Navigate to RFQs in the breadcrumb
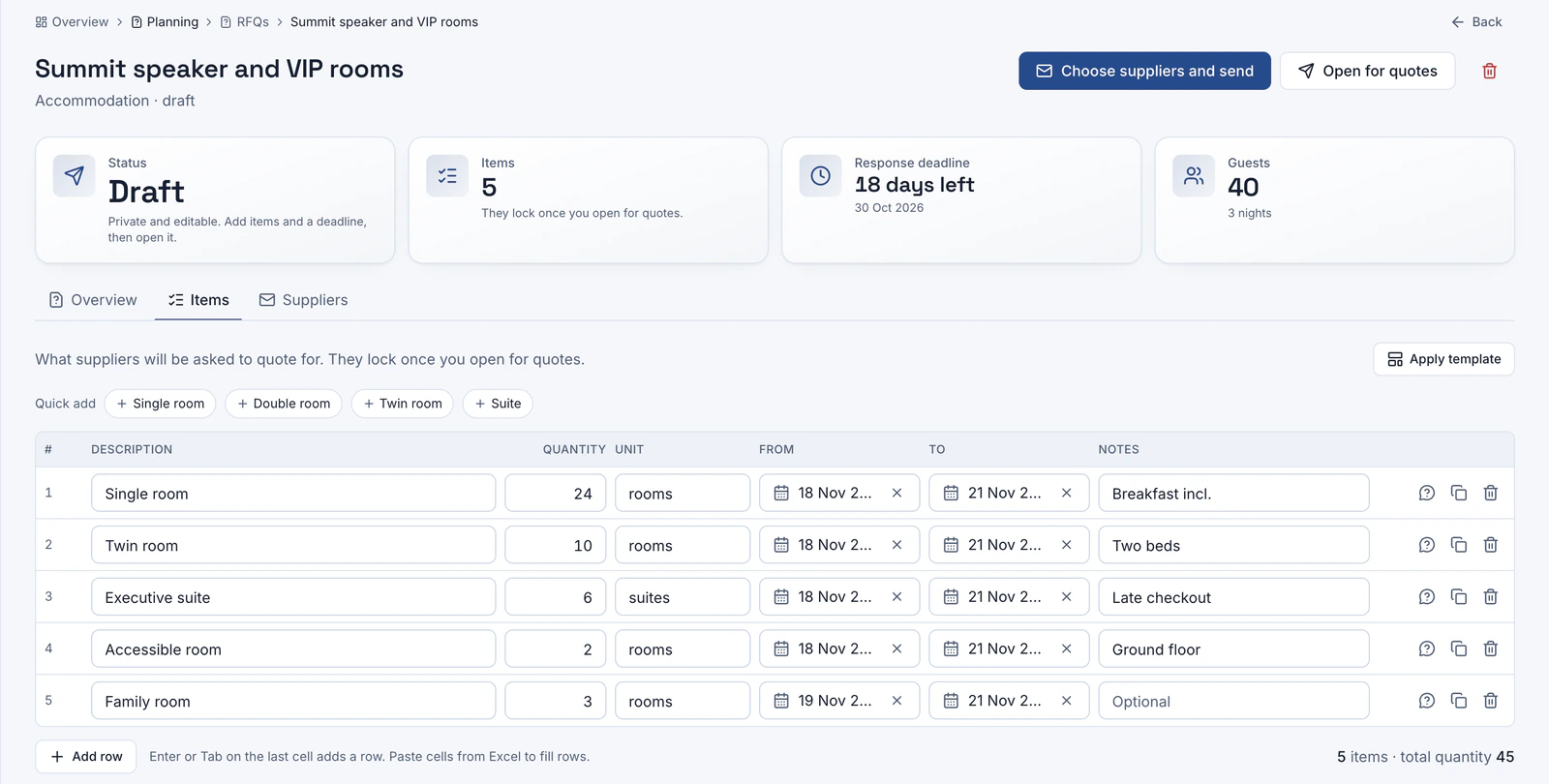Screen dimensions: 1549x784 245,21
